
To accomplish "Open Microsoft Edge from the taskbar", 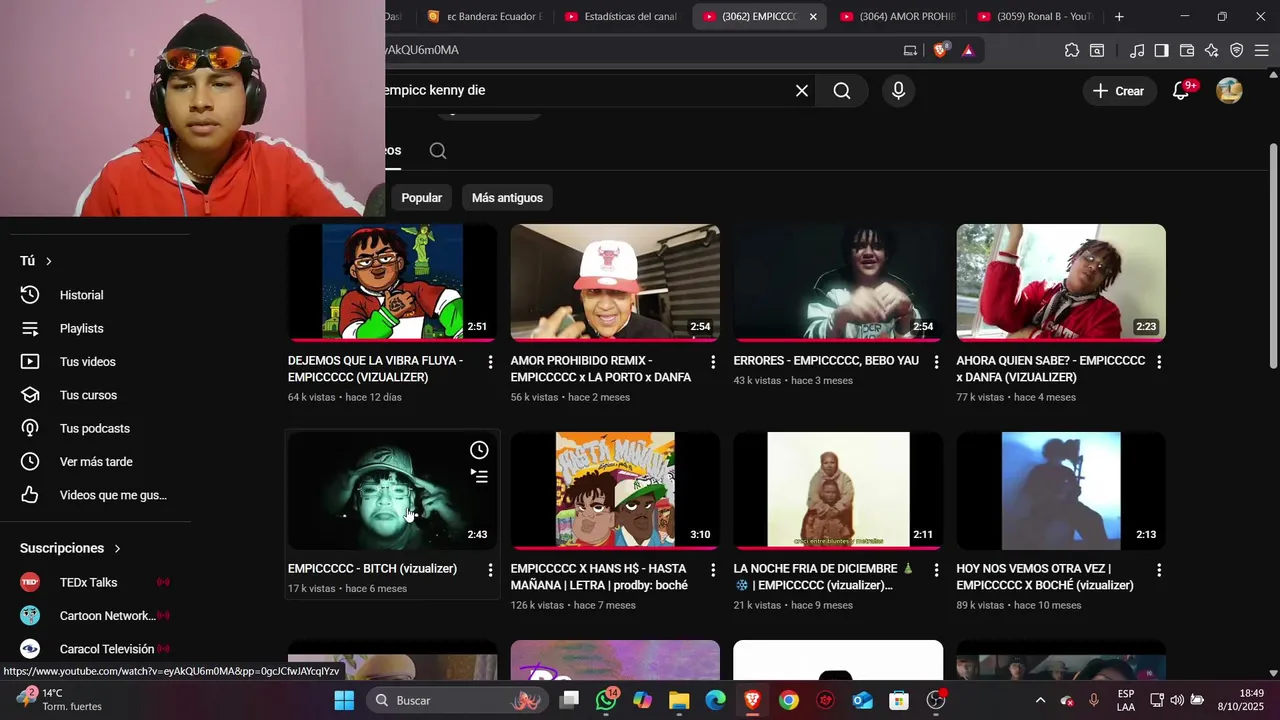I will click(x=716, y=700).
